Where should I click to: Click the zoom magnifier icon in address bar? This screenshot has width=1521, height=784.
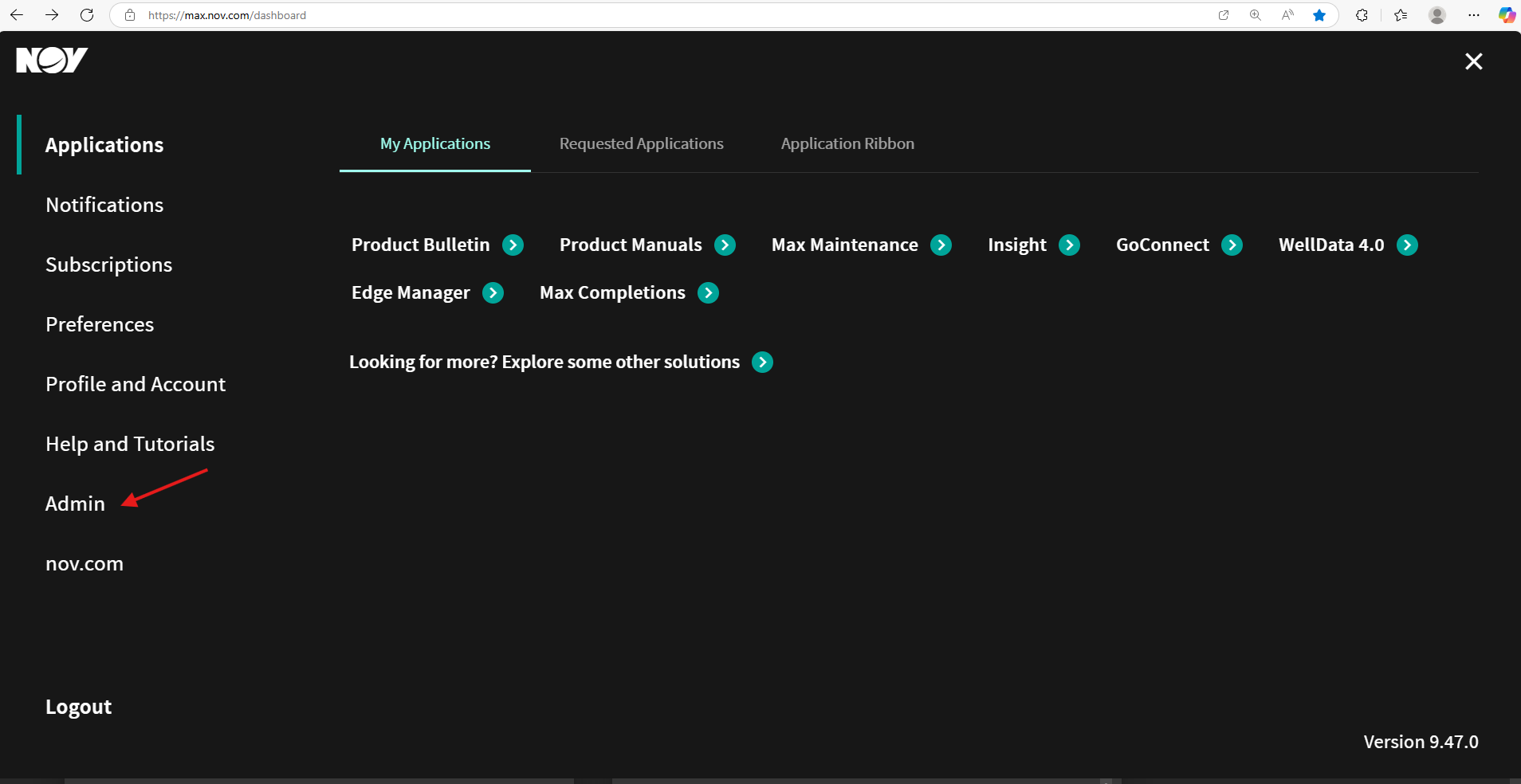click(1256, 15)
